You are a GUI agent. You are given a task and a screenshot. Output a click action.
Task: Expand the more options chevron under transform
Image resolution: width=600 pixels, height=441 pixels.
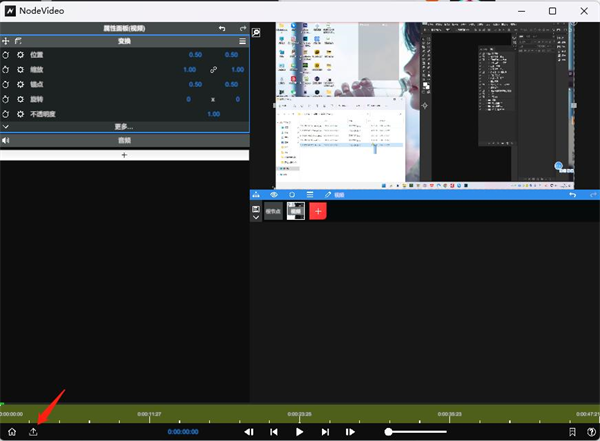[x=6, y=126]
